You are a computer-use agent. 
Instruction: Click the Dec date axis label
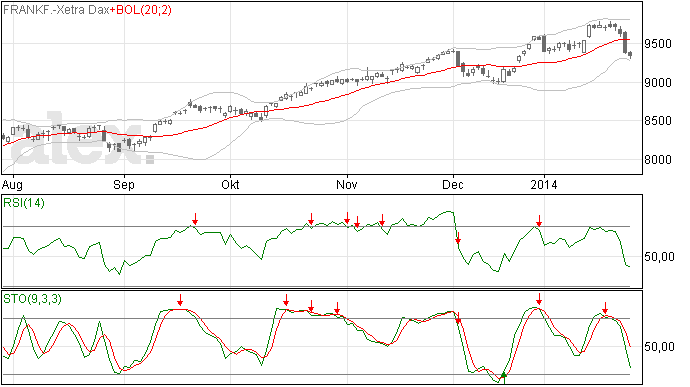coord(453,184)
